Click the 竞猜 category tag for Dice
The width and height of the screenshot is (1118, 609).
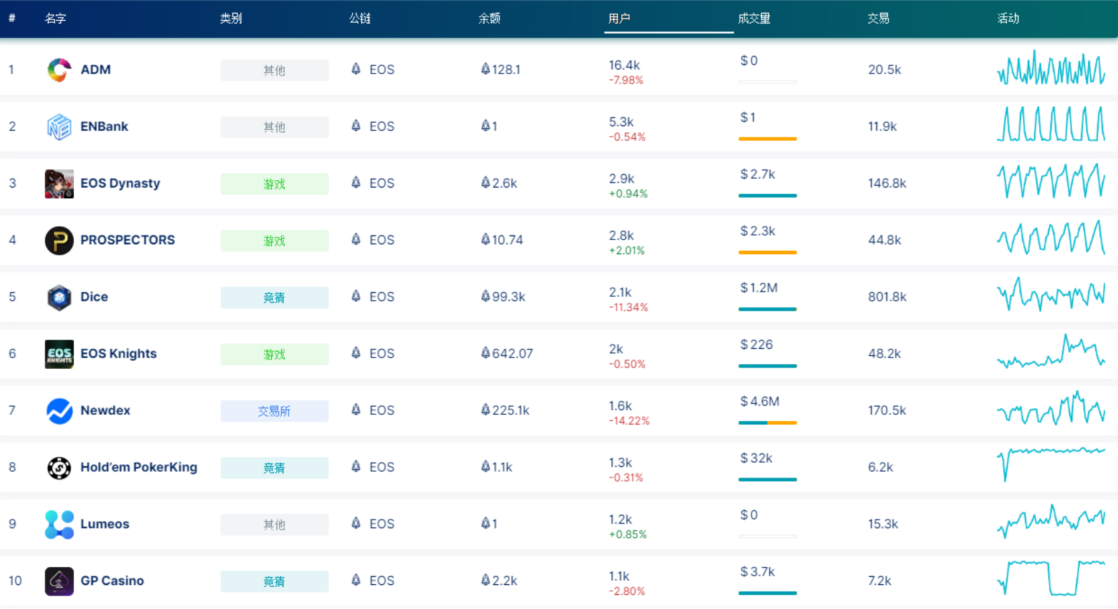[x=274, y=298]
